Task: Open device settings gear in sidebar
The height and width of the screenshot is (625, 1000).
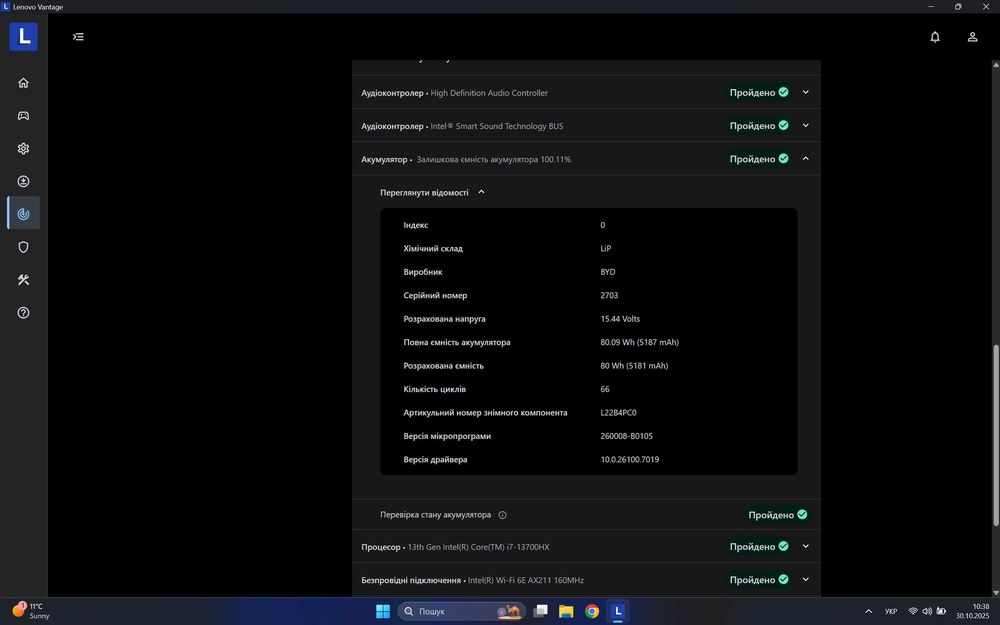Action: (24, 149)
